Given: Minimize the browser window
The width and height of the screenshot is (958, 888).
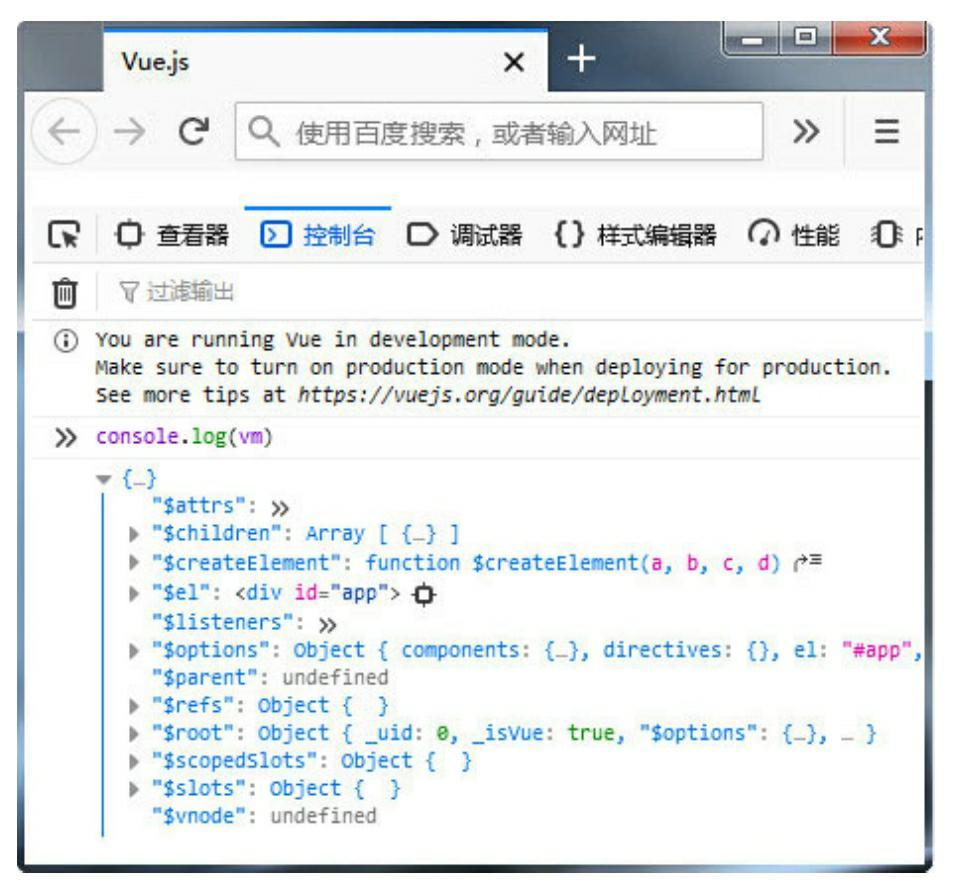Looking at the screenshot, I should pyautogui.click(x=751, y=39).
